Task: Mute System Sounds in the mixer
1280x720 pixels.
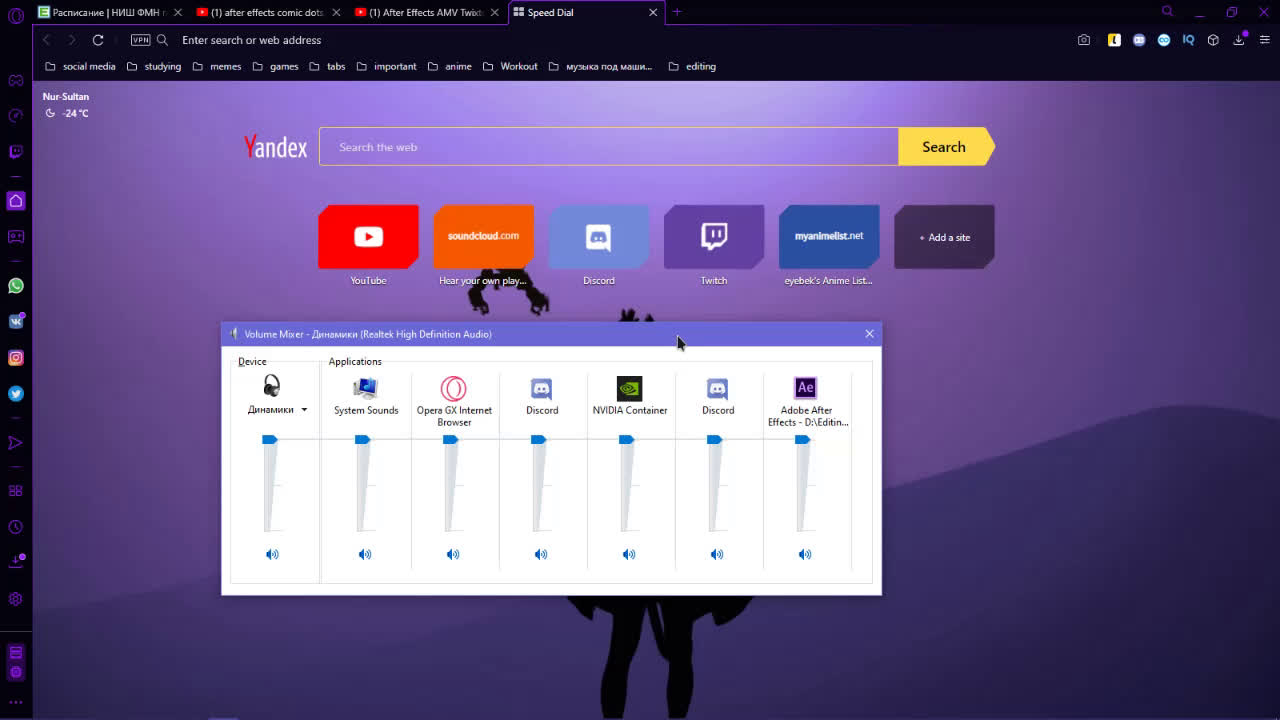Action: click(x=365, y=554)
